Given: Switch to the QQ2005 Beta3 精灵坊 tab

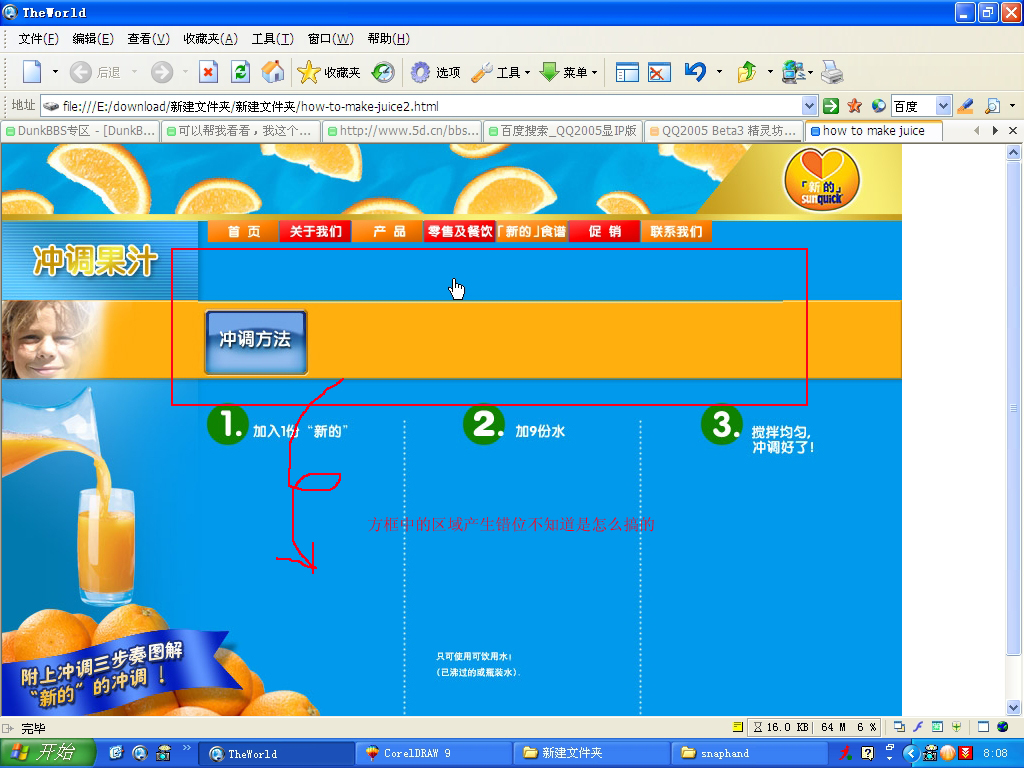Looking at the screenshot, I should 724,131.
